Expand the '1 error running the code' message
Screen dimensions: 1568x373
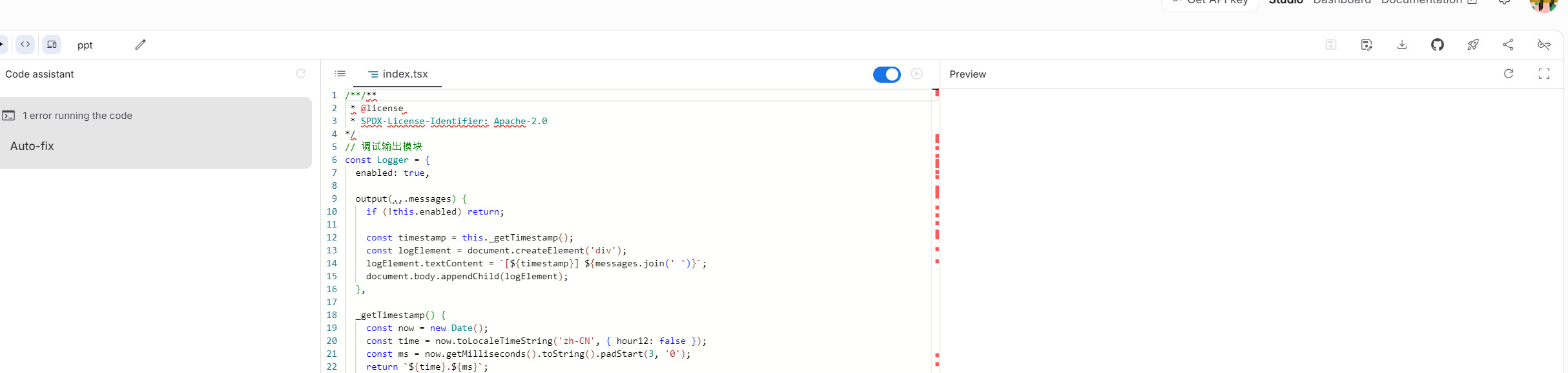[x=77, y=116]
